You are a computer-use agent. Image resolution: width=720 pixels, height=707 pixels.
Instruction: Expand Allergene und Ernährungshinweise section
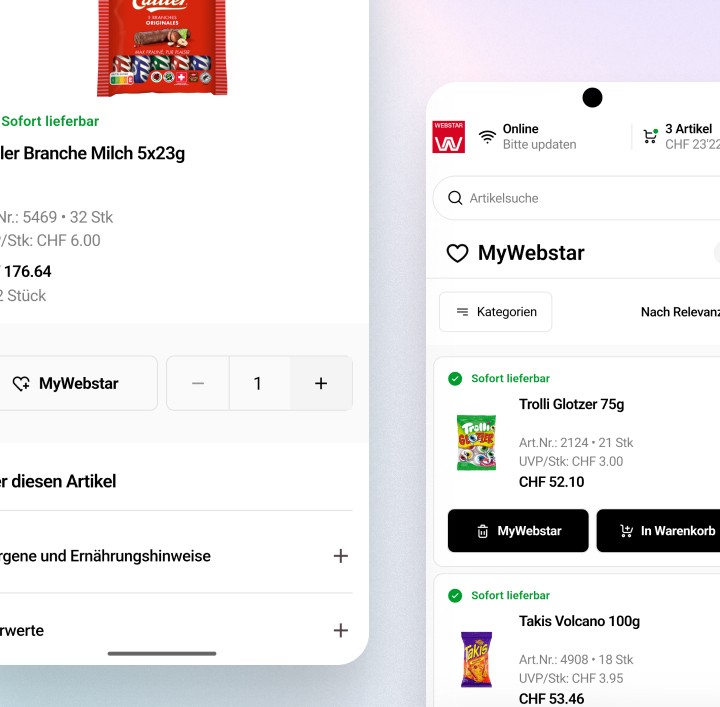coord(176,556)
